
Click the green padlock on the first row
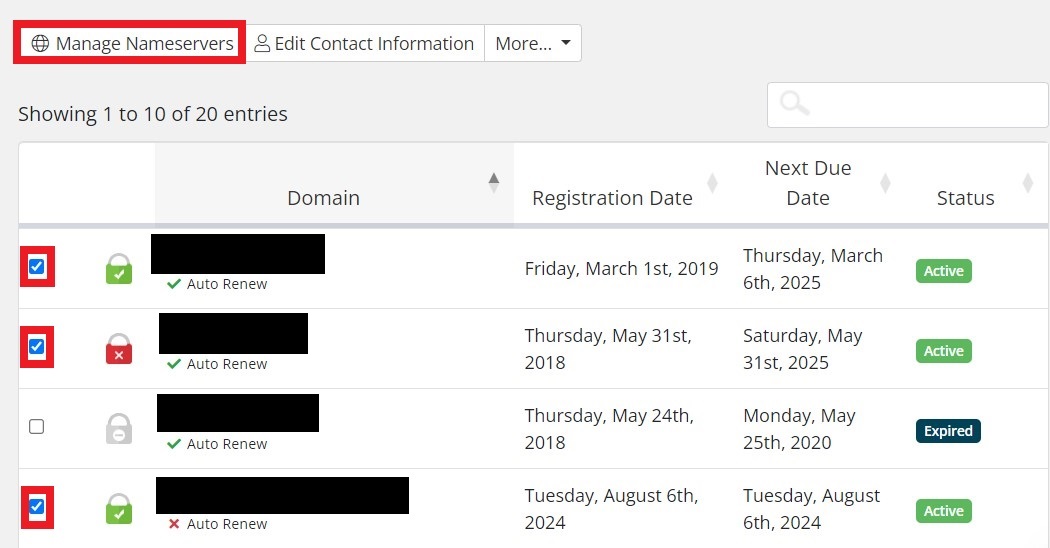(x=119, y=269)
